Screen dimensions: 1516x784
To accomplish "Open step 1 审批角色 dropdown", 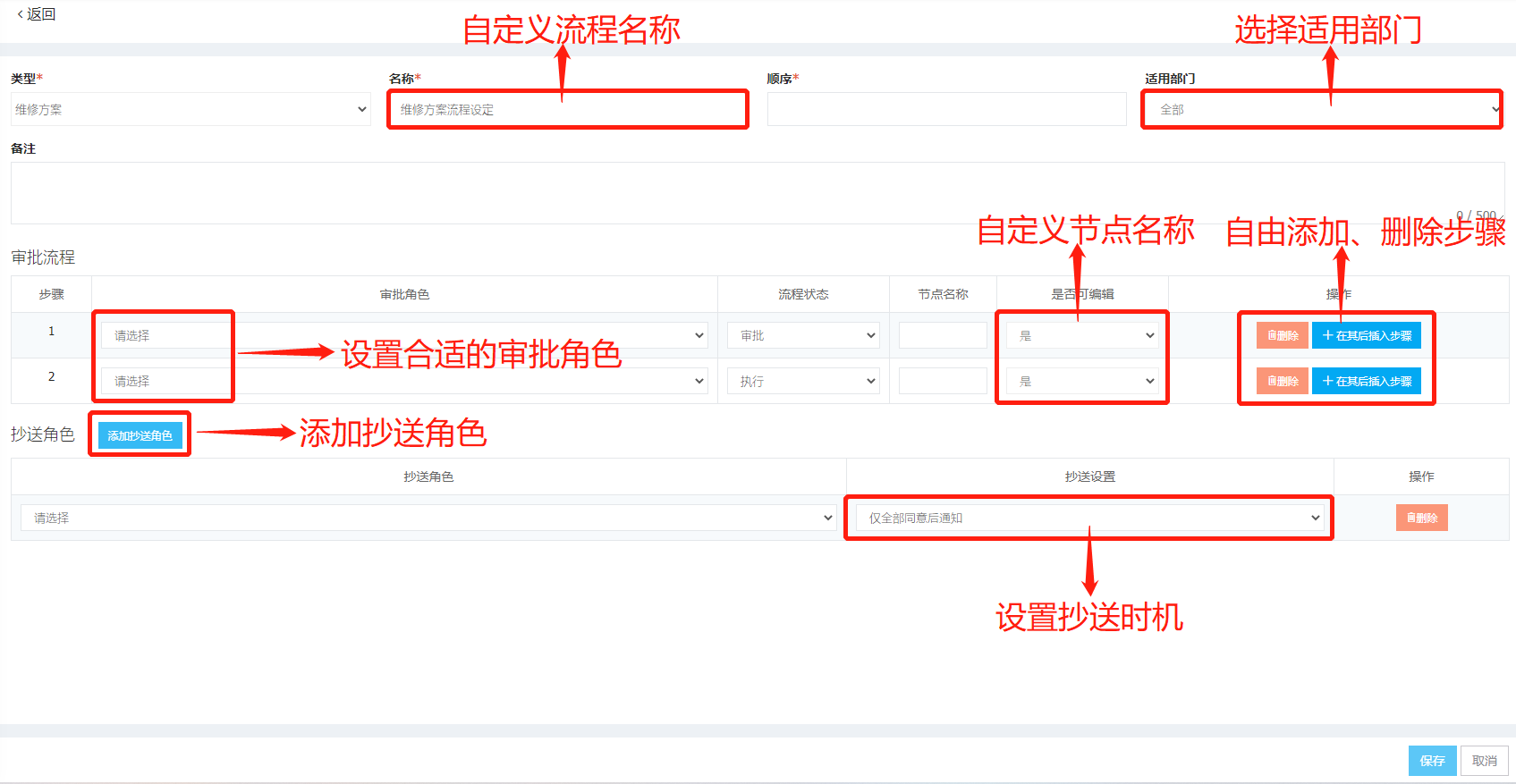I will coord(404,335).
